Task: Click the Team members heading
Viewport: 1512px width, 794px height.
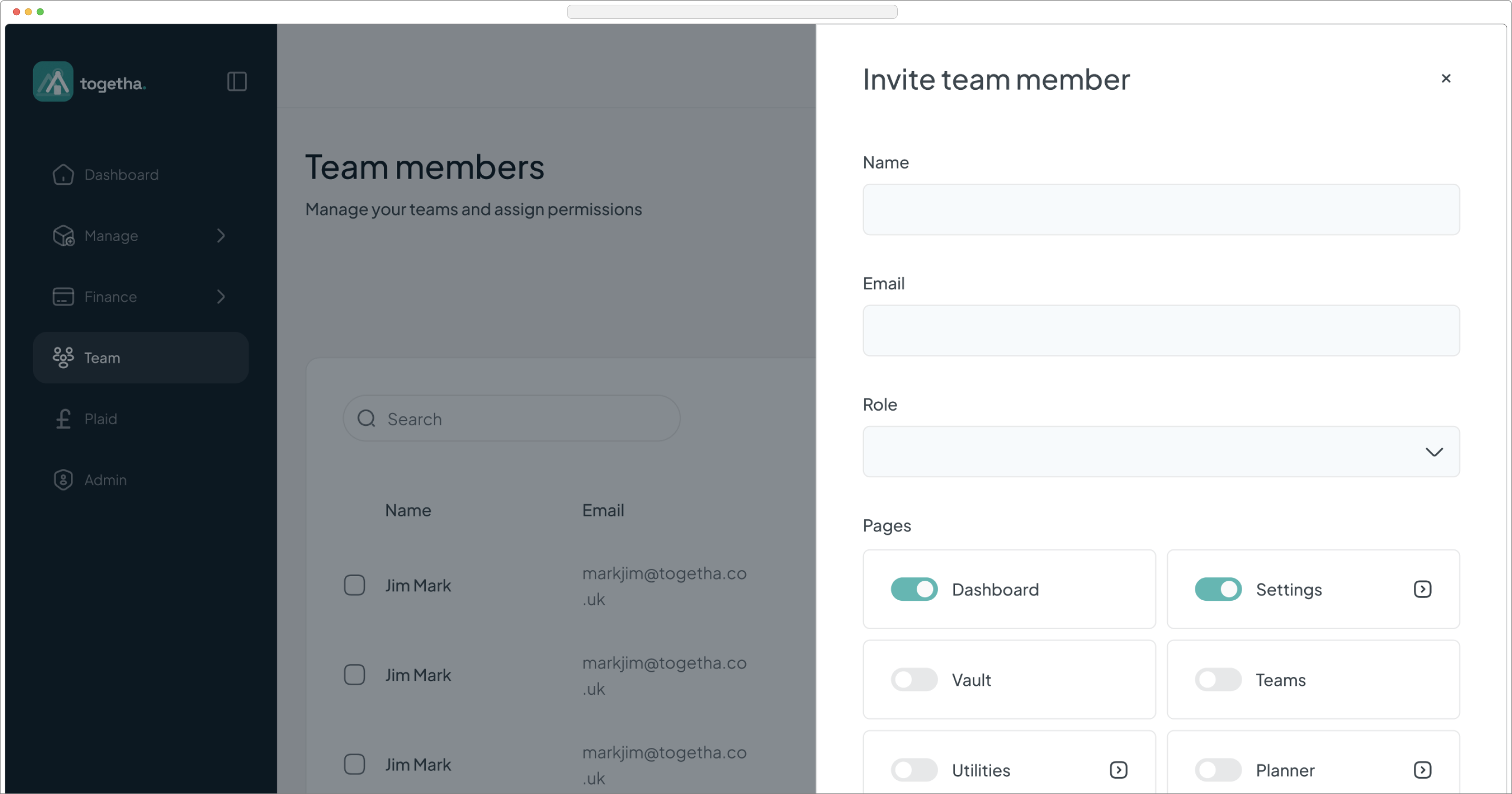Action: click(x=424, y=167)
